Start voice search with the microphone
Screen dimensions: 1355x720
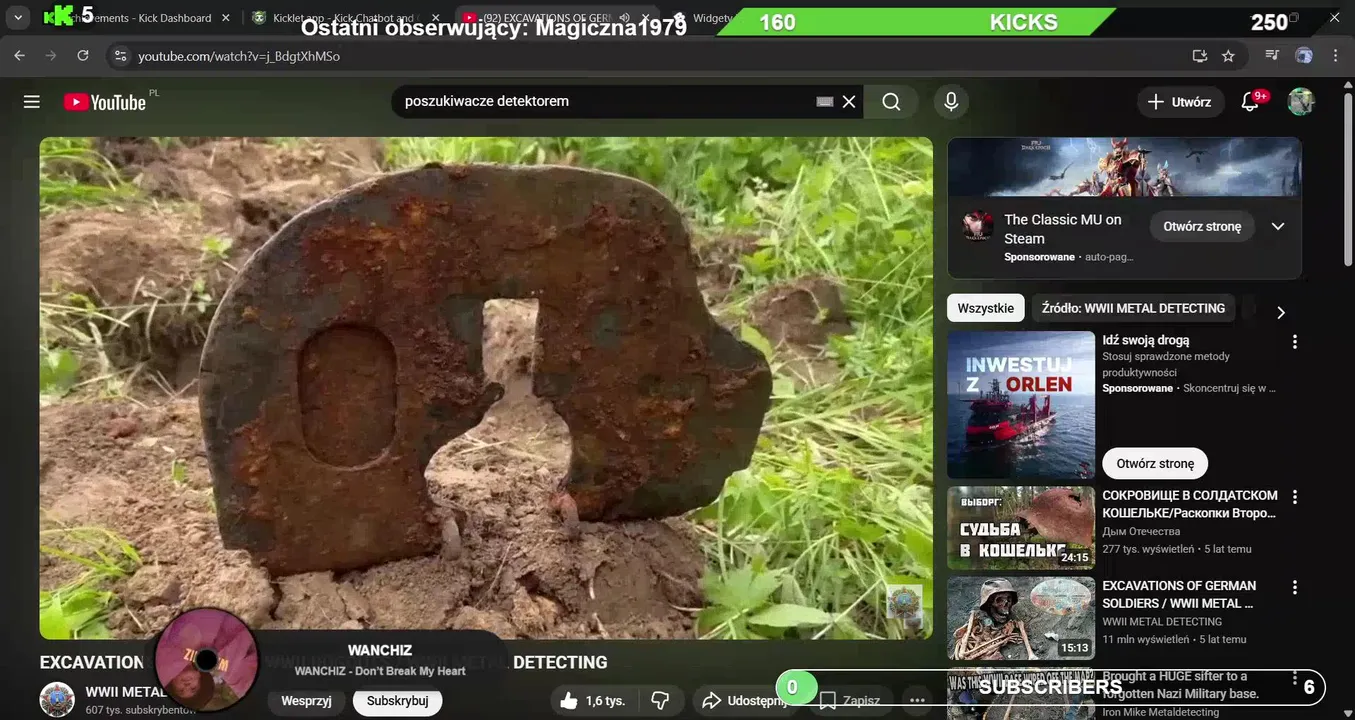951,101
